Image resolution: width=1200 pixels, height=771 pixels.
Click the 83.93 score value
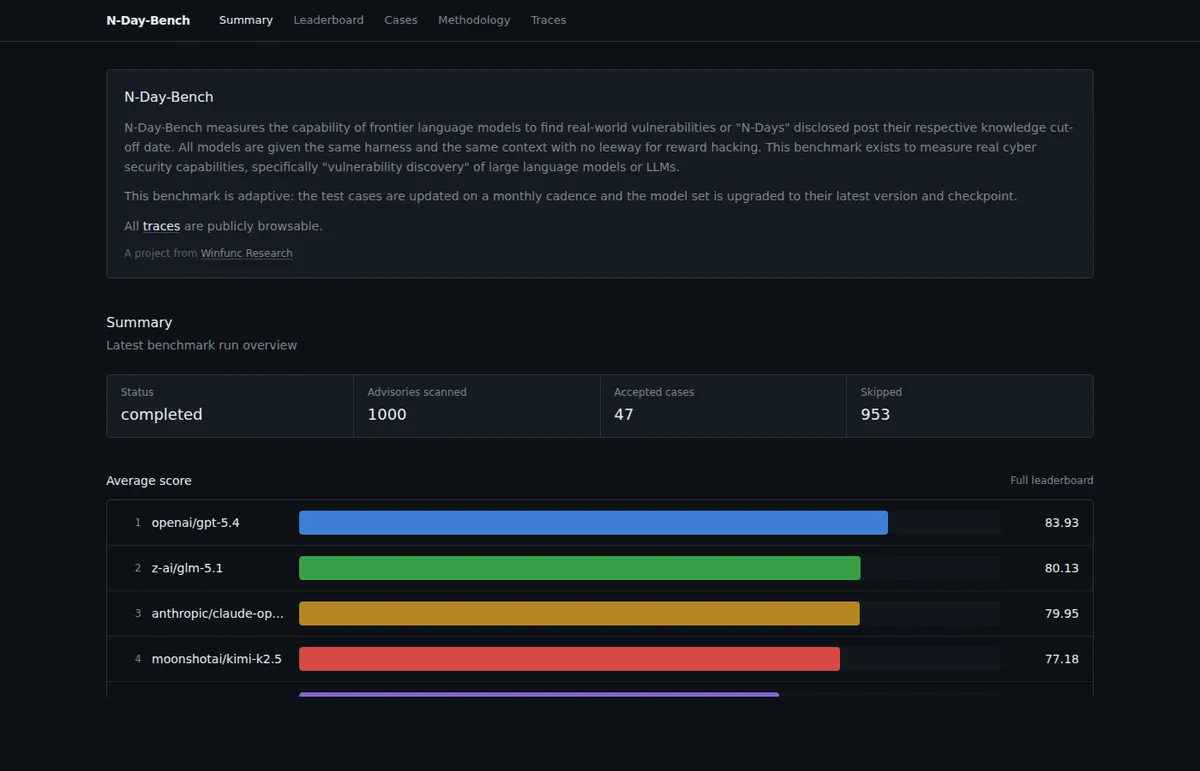click(x=1062, y=523)
